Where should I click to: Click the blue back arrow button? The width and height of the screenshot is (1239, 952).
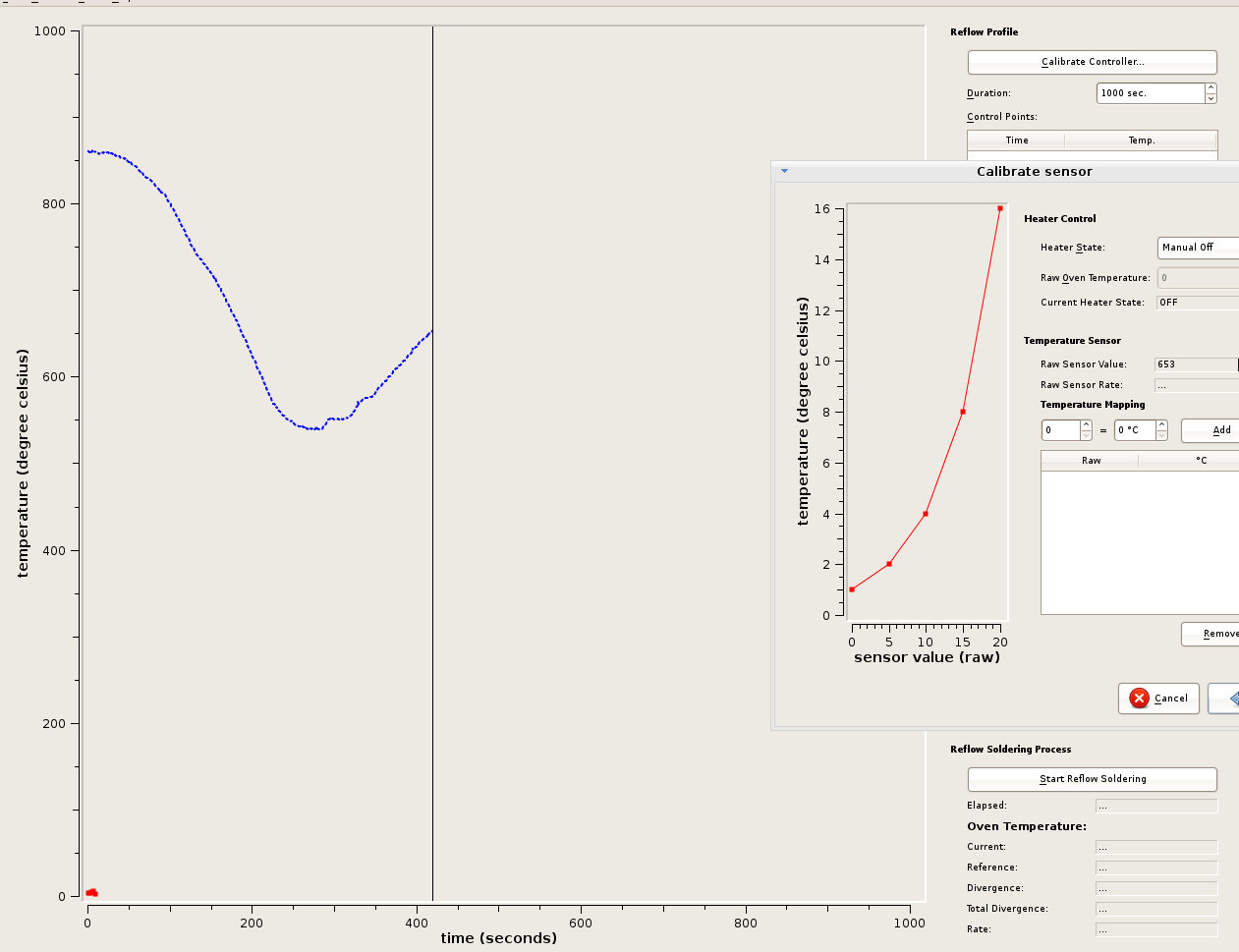point(1226,698)
